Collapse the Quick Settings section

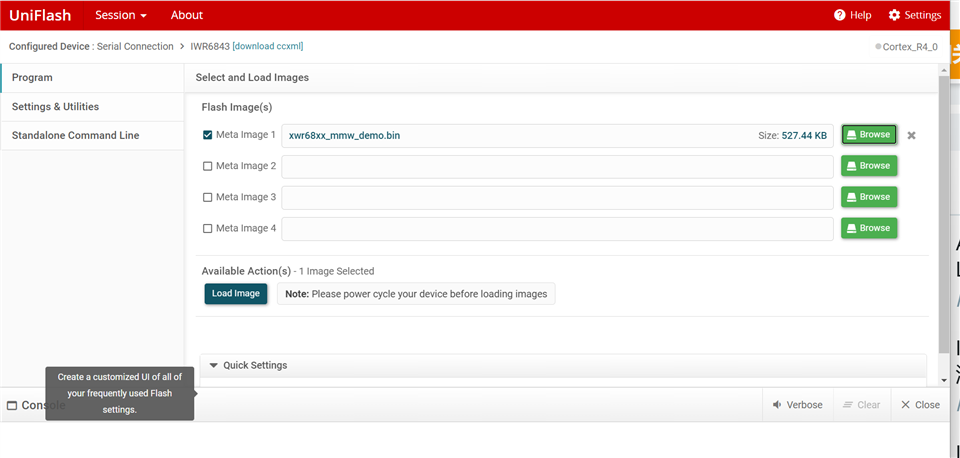214,366
